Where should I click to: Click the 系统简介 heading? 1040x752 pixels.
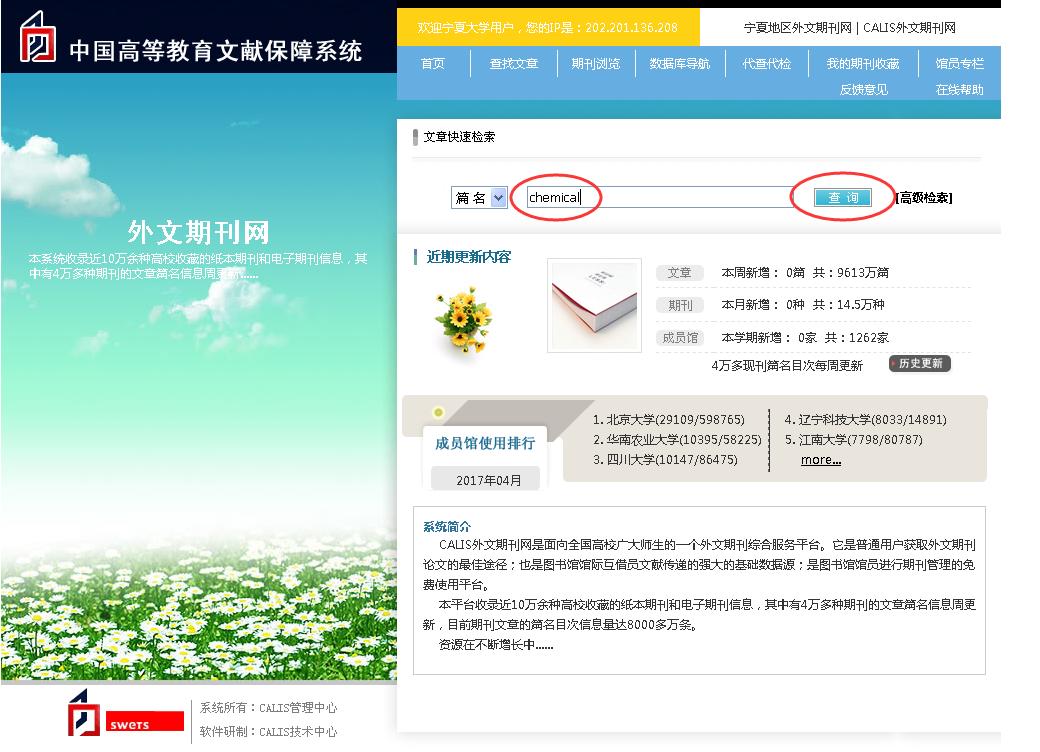pyautogui.click(x=446, y=527)
